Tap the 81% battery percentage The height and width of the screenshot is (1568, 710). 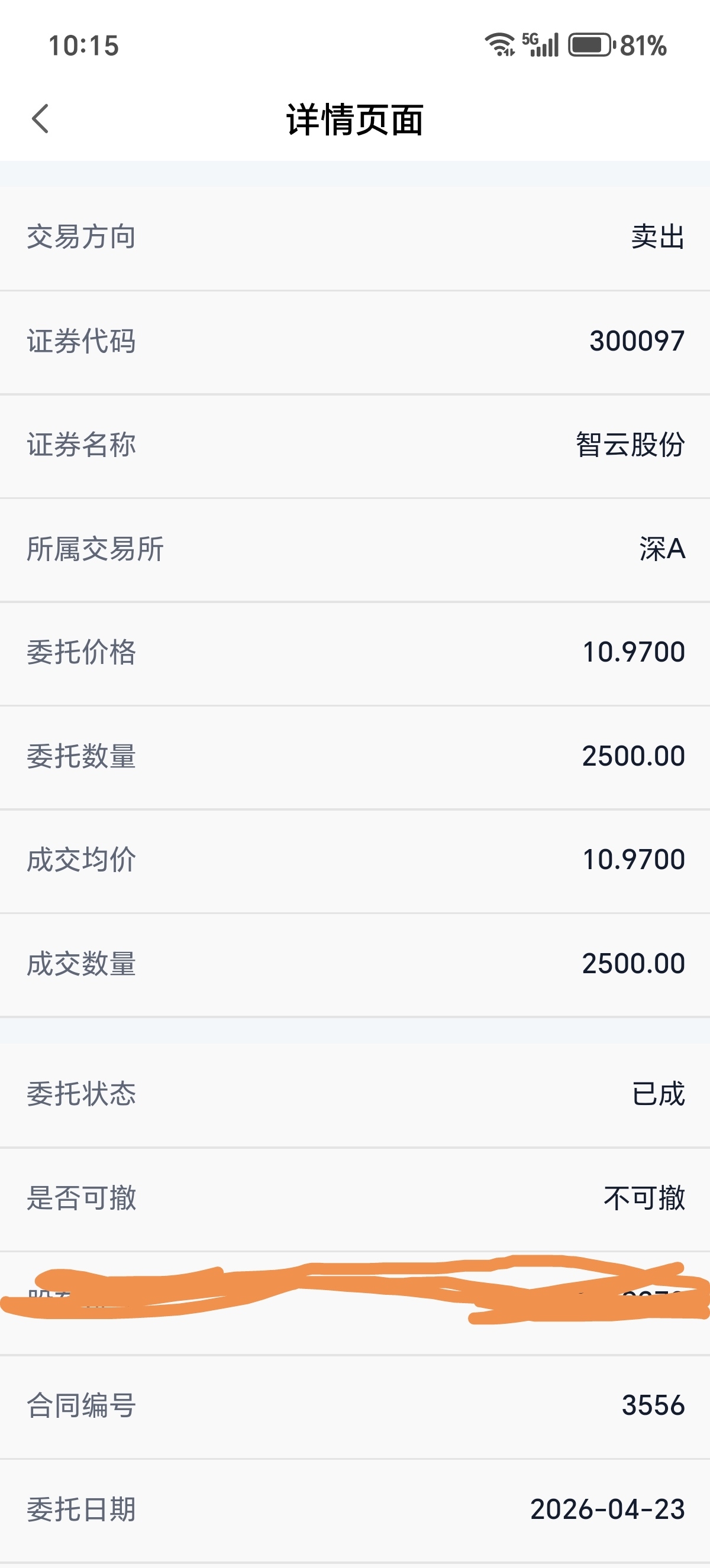pos(643,46)
